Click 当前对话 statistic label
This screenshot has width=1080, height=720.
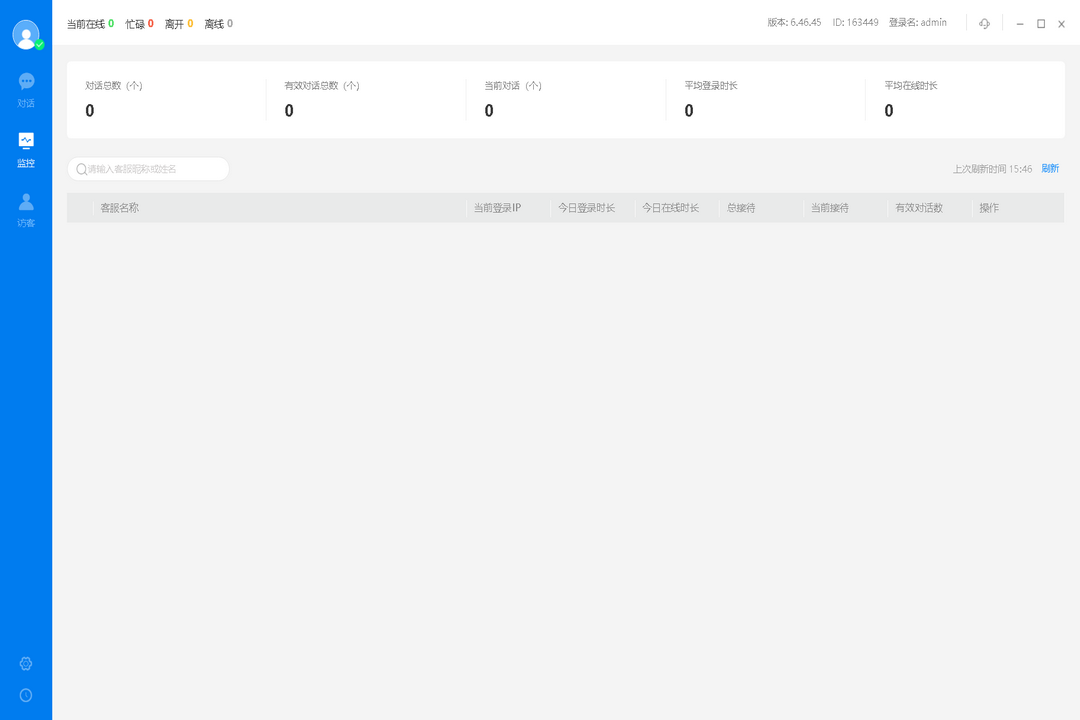tap(513, 86)
